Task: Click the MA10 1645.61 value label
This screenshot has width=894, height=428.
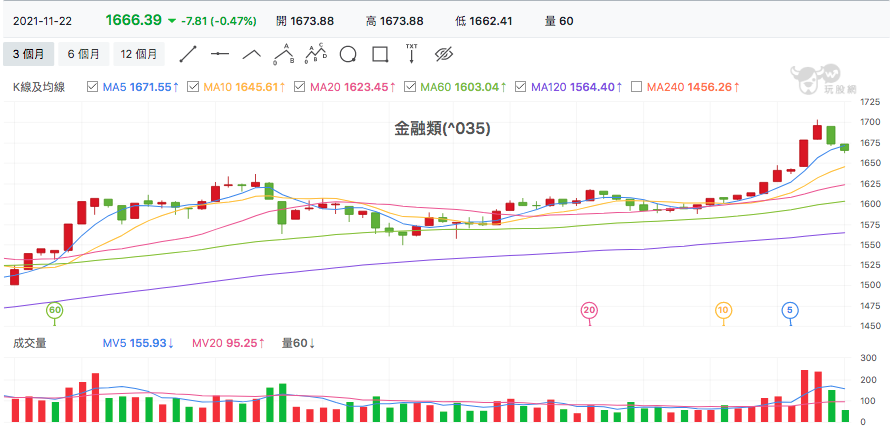Action: (x=244, y=87)
